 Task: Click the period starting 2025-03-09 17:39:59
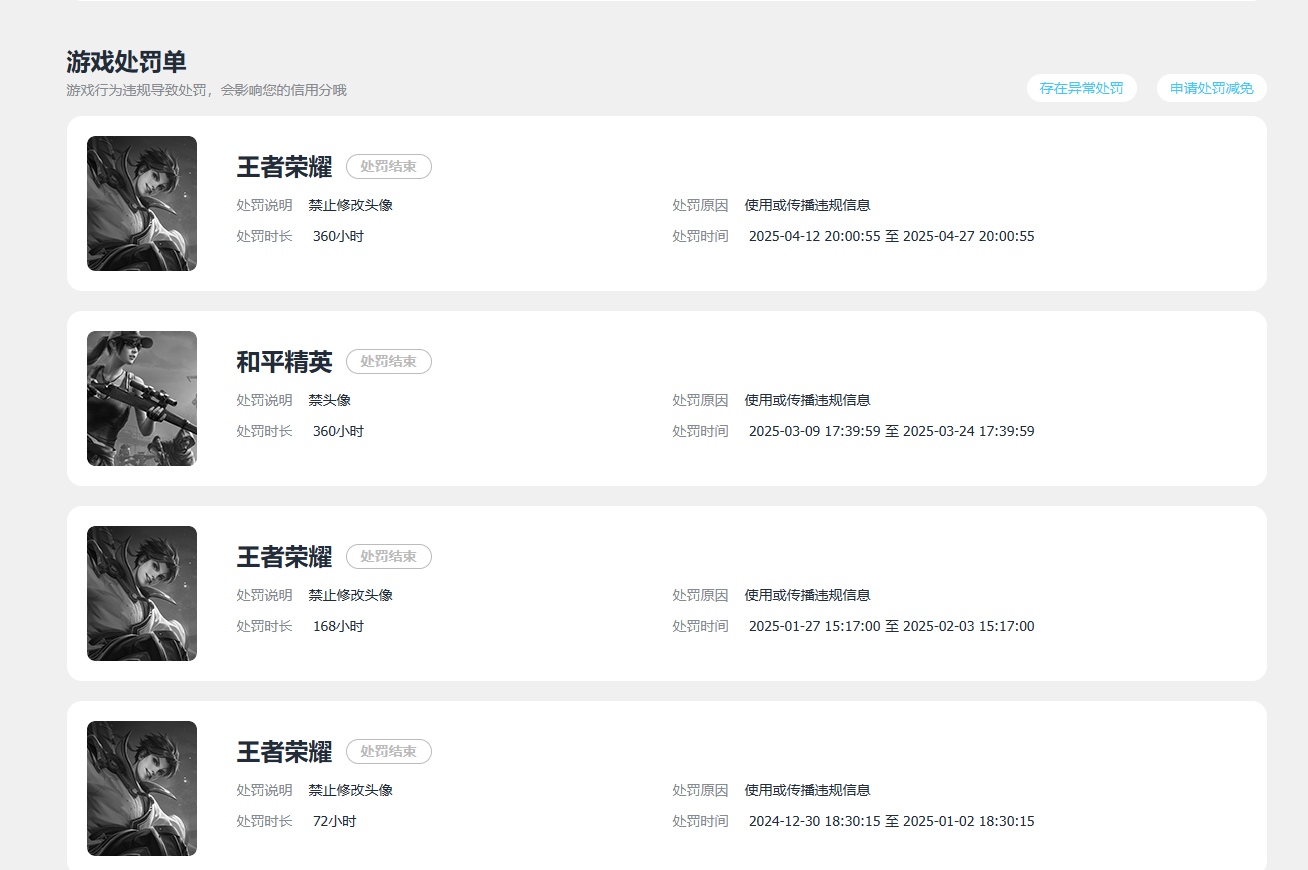[892, 431]
